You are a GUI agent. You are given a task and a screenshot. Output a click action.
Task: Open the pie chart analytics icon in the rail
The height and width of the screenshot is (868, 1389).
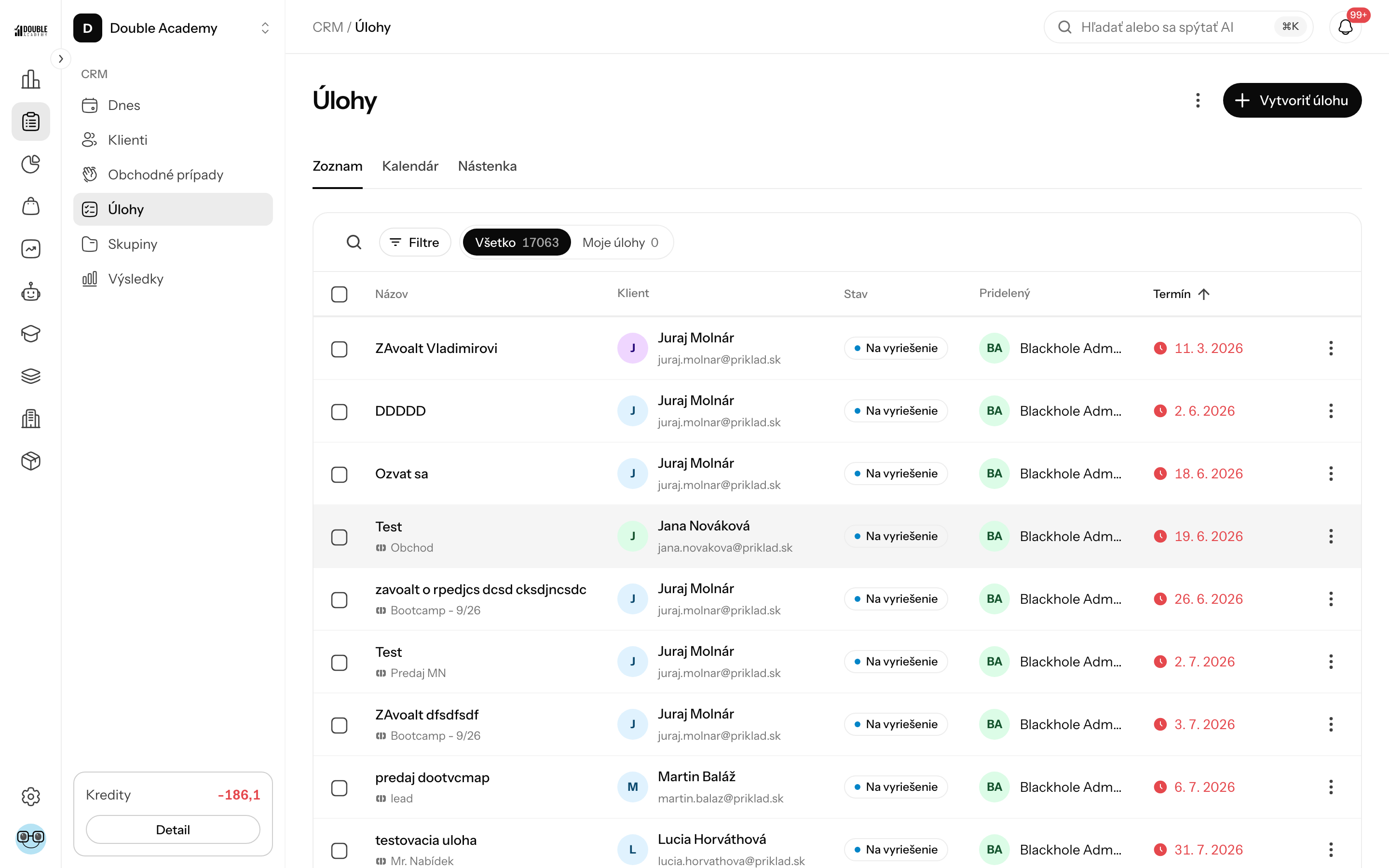tap(30, 164)
